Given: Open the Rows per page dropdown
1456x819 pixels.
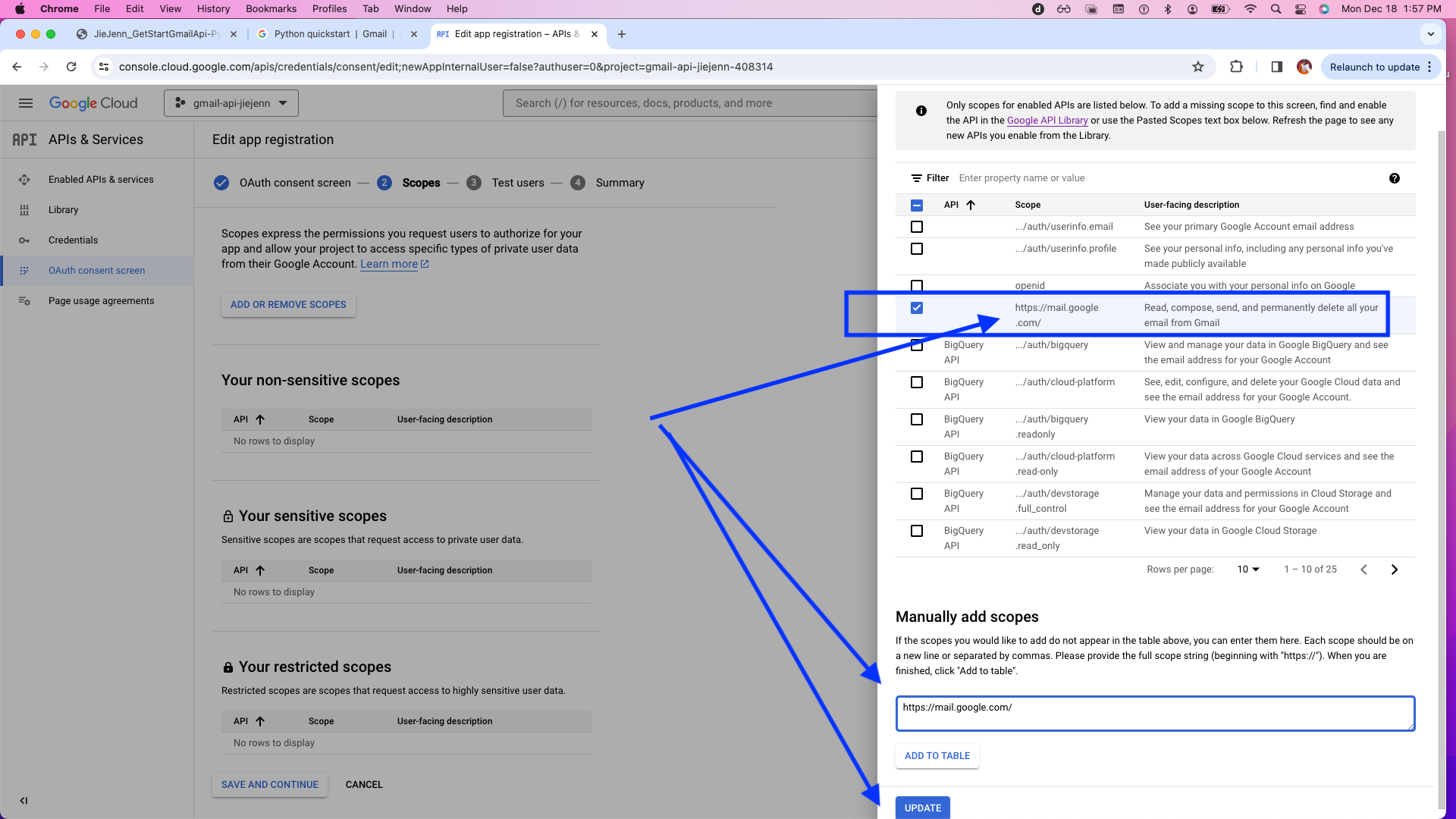Looking at the screenshot, I should [1248, 570].
